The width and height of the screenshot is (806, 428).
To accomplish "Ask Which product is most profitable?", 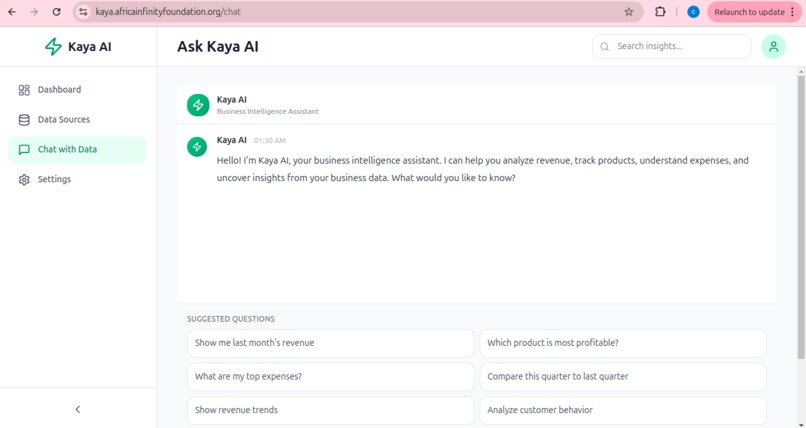I will click(622, 343).
